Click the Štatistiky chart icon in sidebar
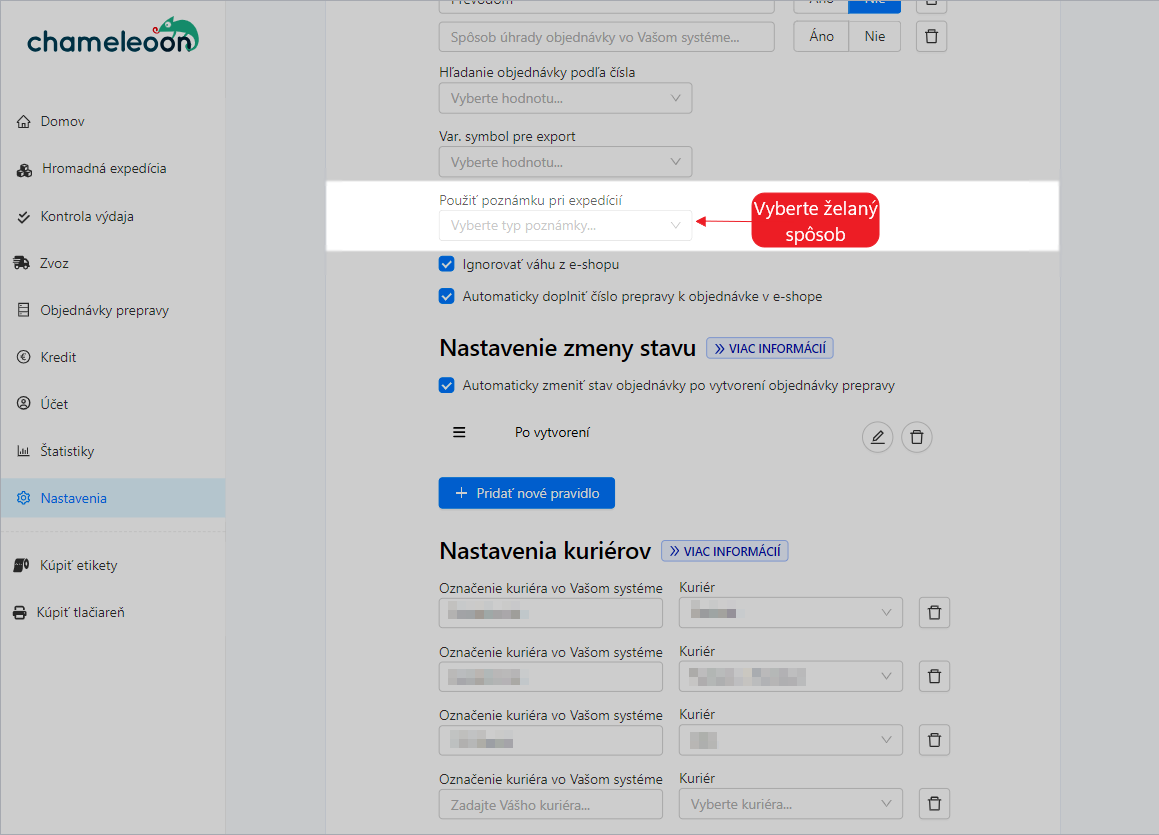1159x835 pixels. (x=24, y=451)
